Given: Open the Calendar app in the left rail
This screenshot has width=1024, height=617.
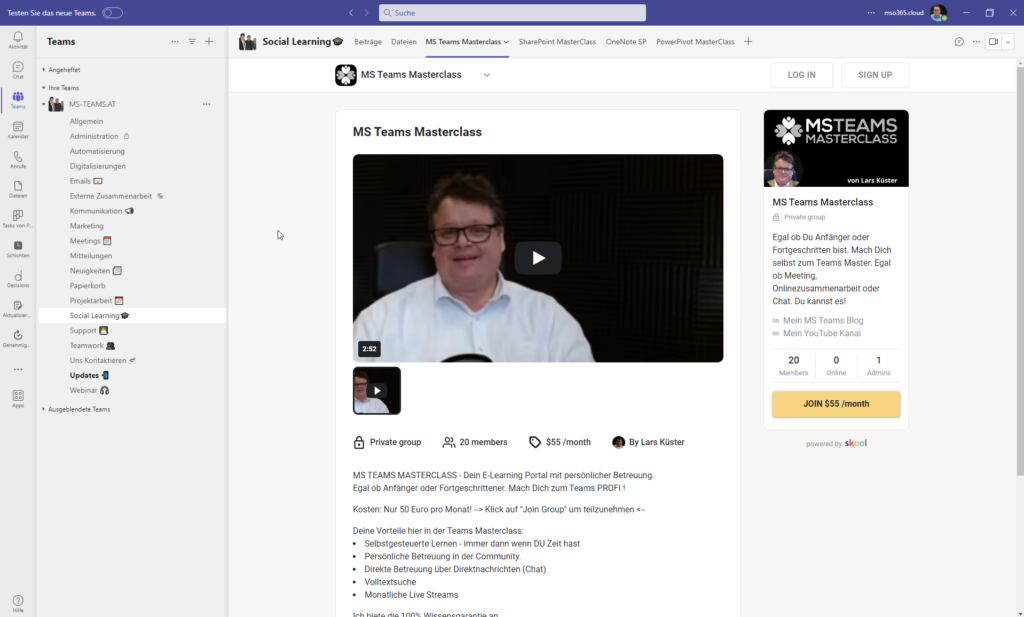Looking at the screenshot, I should pos(18,129).
